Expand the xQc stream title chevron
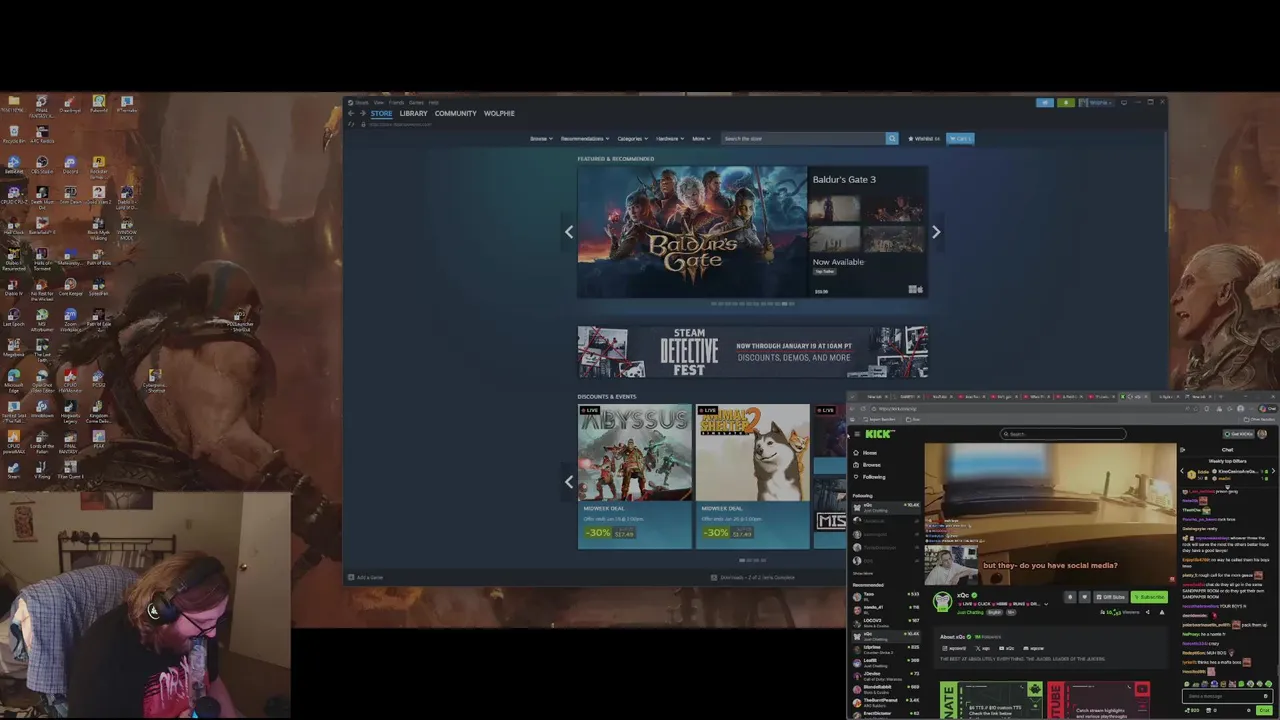The image size is (1280, 720). click(1046, 604)
